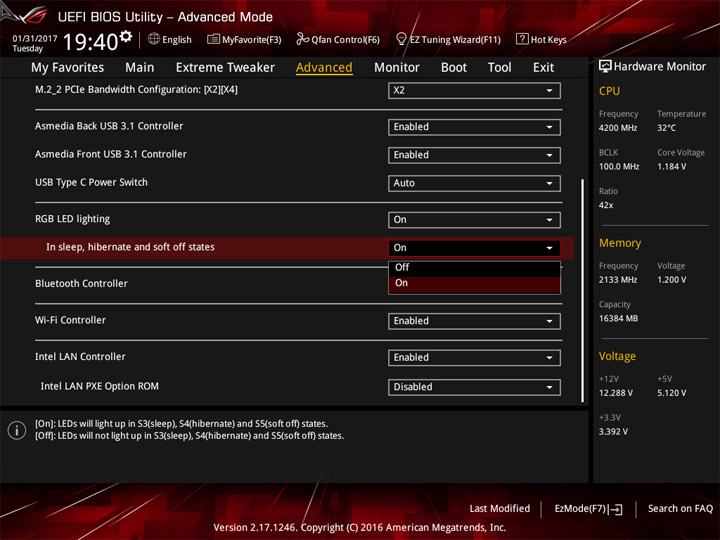720x540 pixels.
Task: Click the globe language icon
Action: tap(154, 39)
